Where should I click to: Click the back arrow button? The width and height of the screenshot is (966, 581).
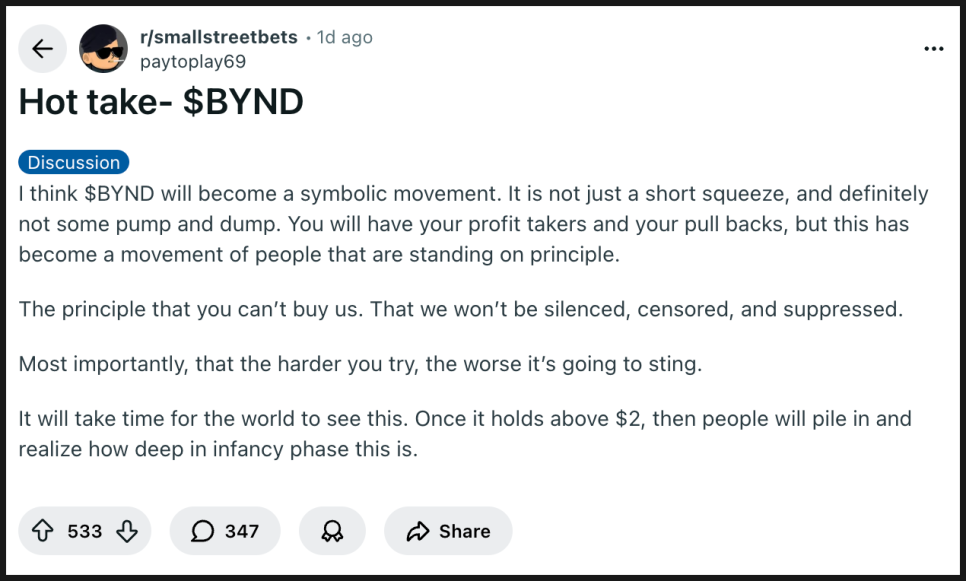click(x=42, y=49)
